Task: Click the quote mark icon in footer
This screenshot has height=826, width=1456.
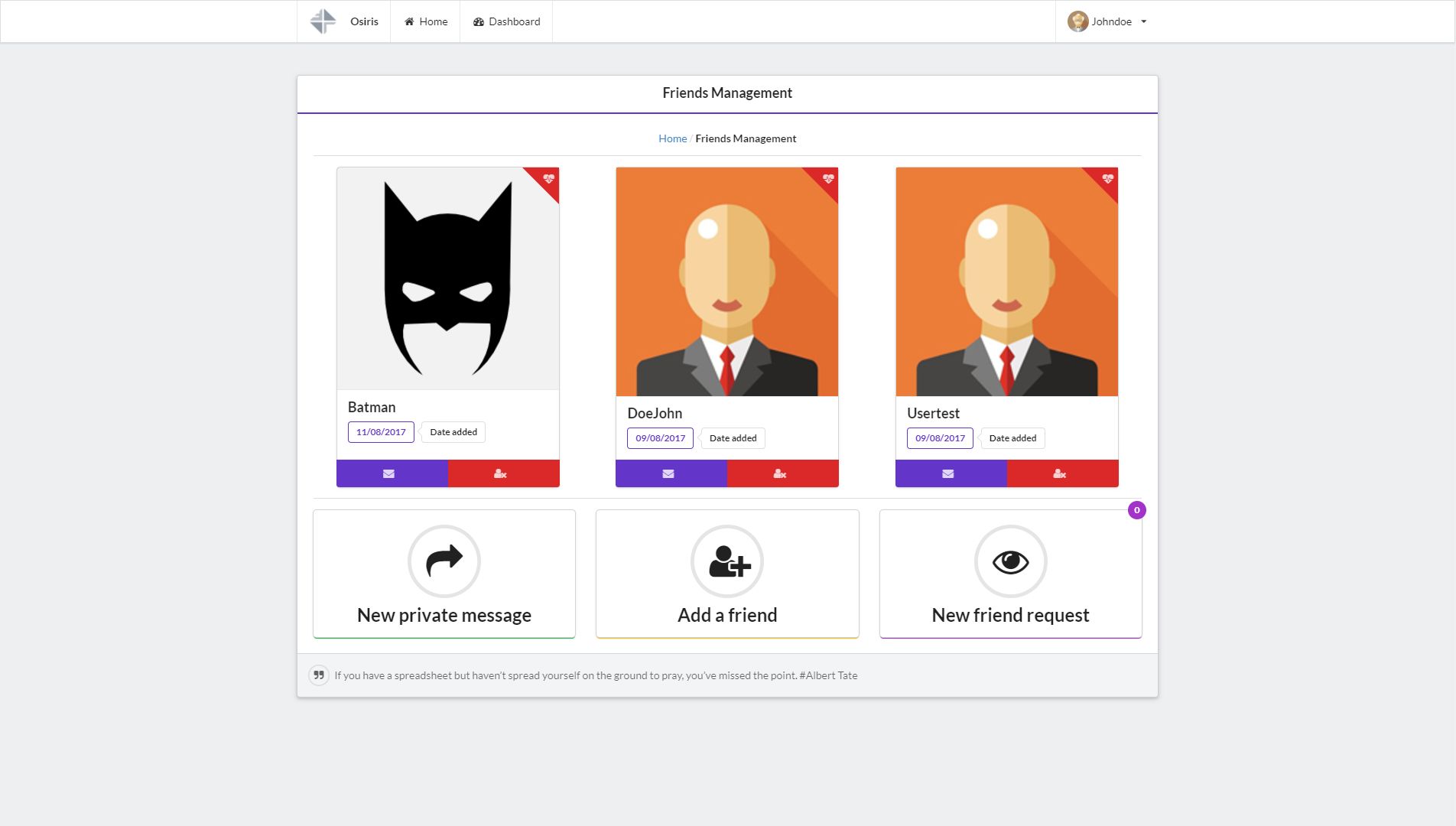Action: point(319,675)
